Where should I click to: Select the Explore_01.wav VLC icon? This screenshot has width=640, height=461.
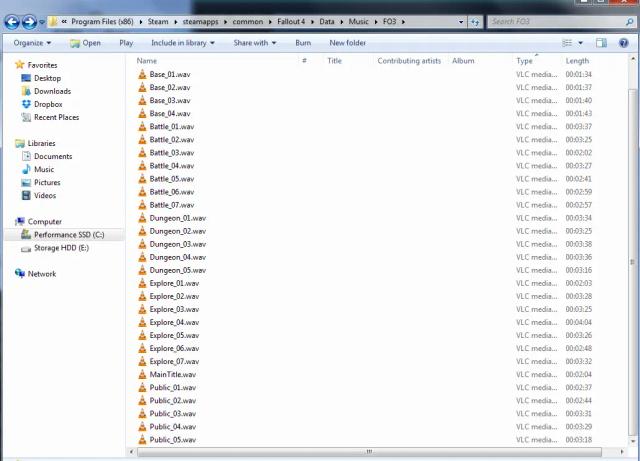[142, 283]
